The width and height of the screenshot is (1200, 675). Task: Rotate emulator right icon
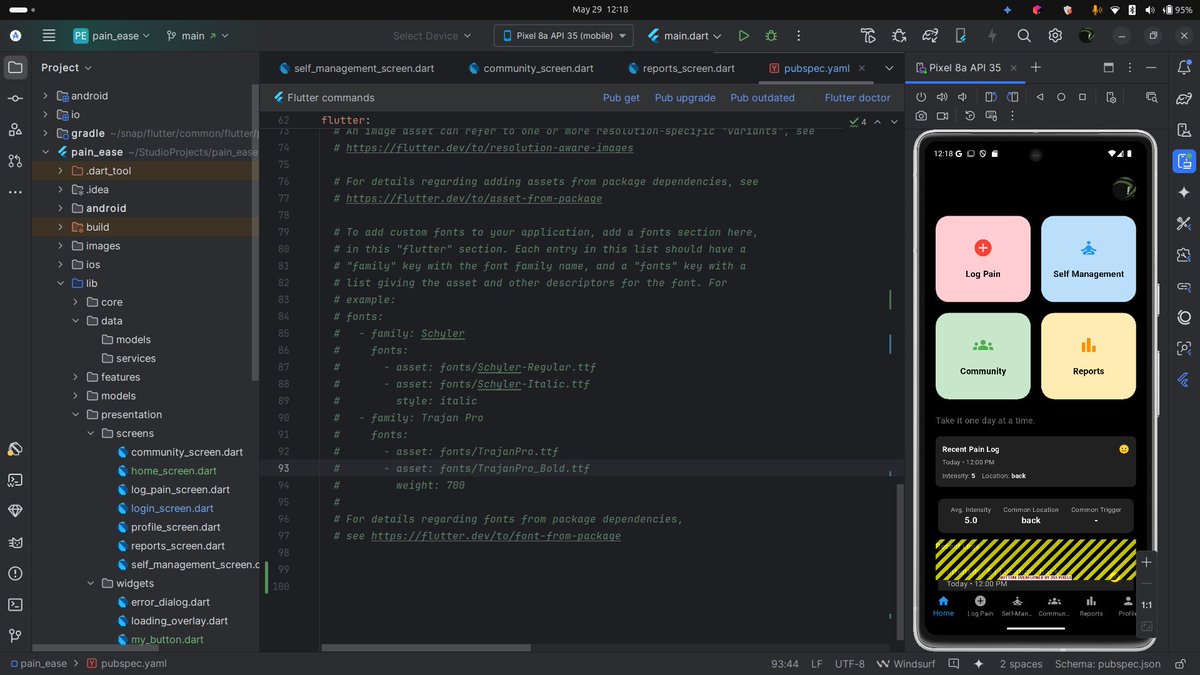(1012, 97)
